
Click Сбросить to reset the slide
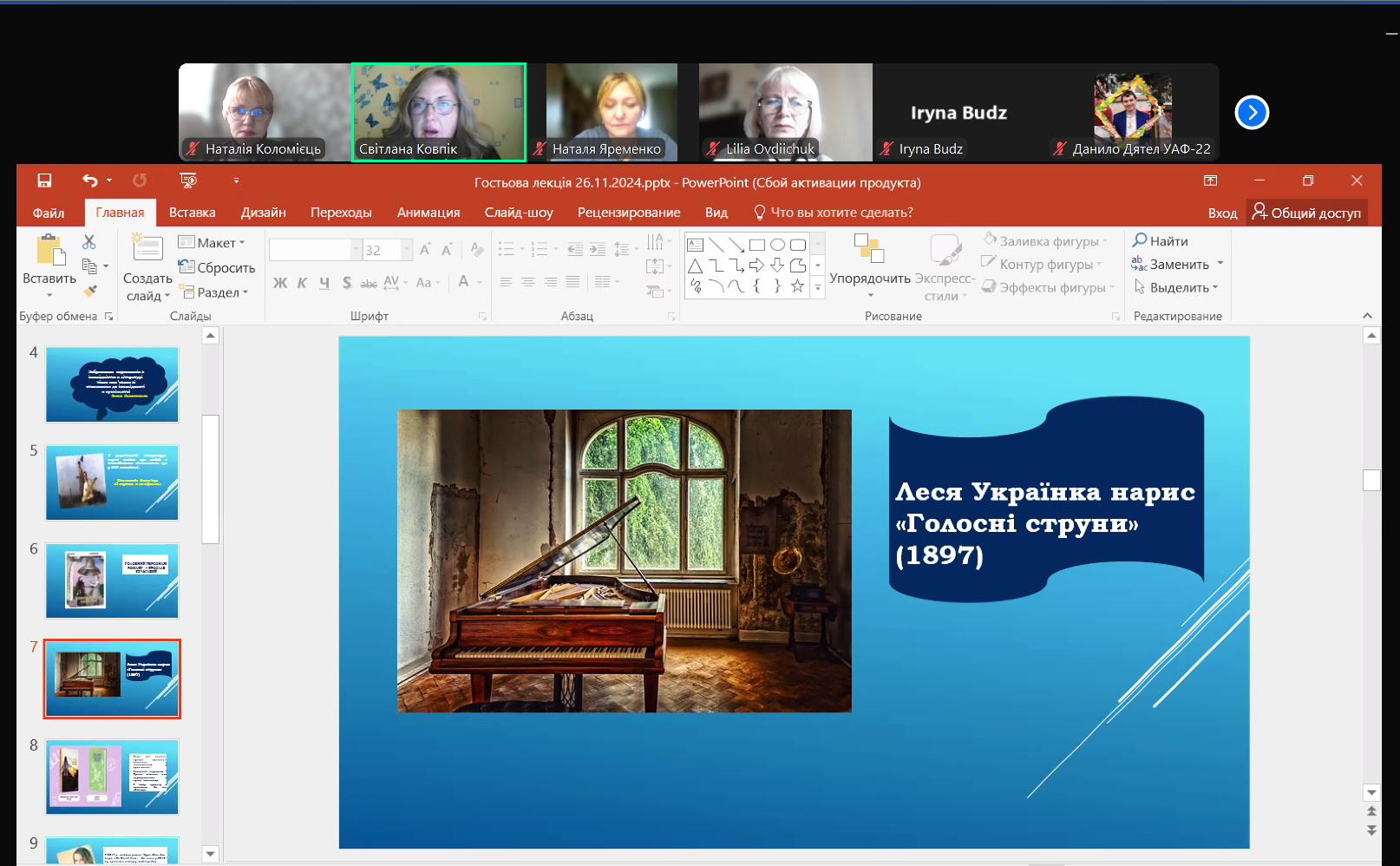coord(217,267)
